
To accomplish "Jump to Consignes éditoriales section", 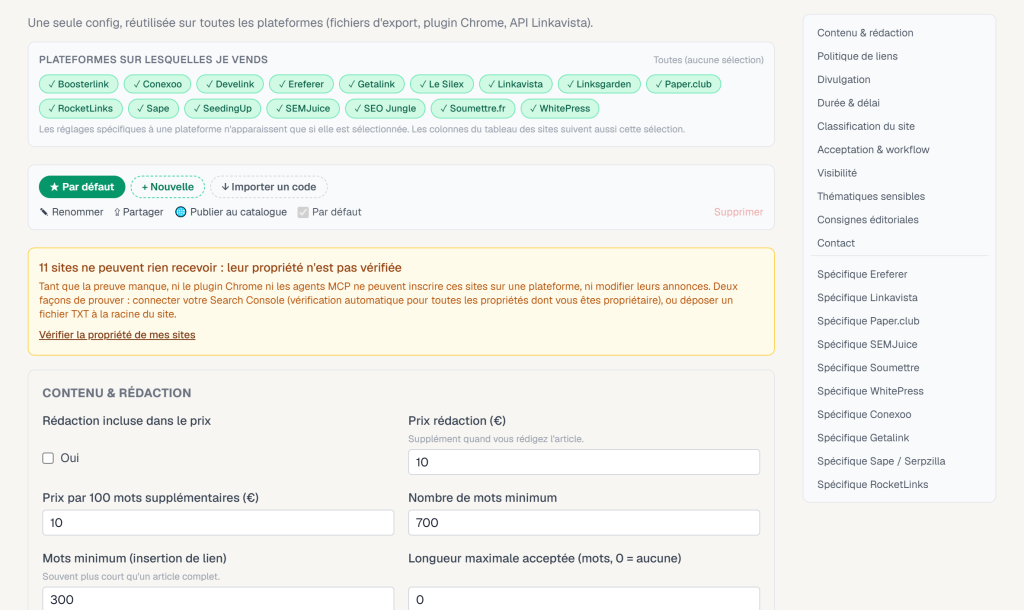I will click(x=867, y=220).
